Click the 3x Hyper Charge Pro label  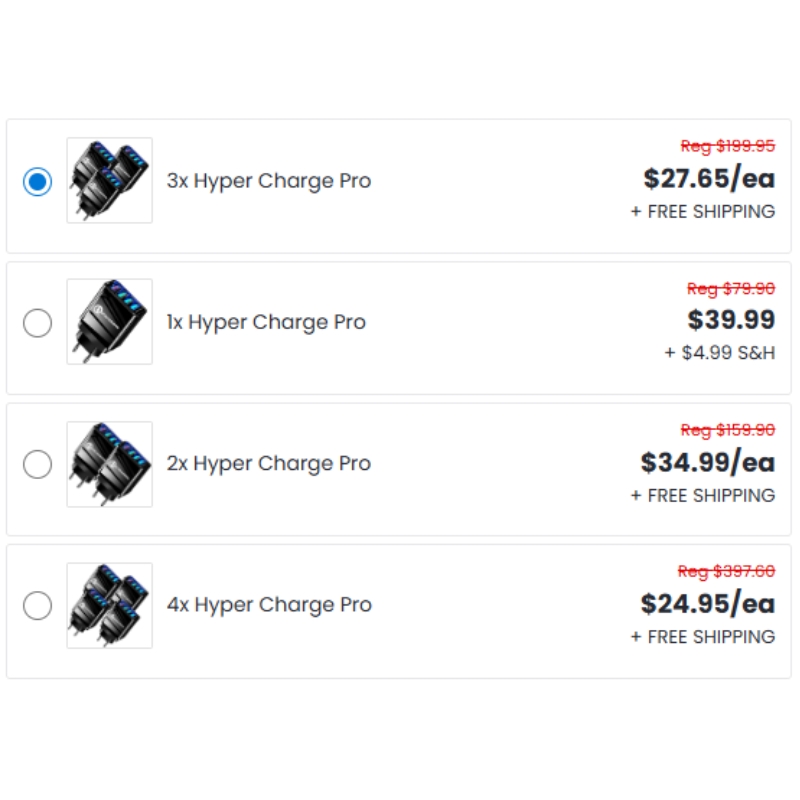[269, 181]
